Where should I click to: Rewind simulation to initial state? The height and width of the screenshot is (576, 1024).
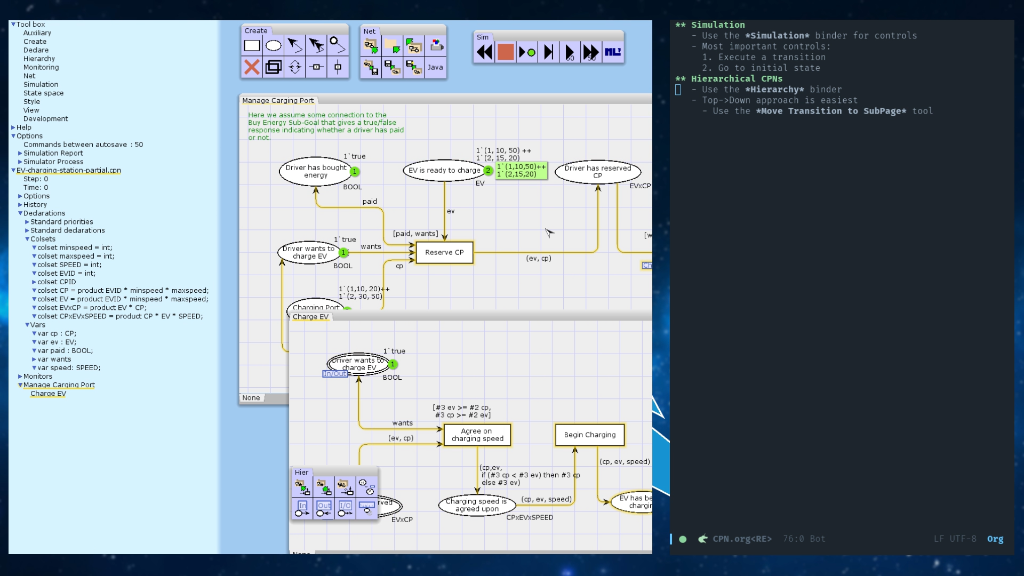[484, 52]
